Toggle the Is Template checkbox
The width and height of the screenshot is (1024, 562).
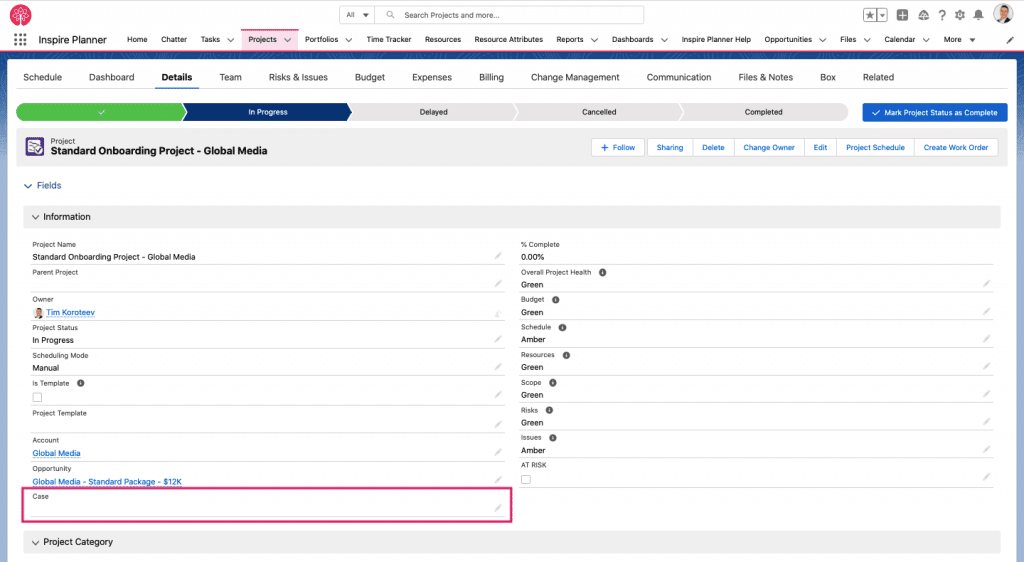pos(37,397)
